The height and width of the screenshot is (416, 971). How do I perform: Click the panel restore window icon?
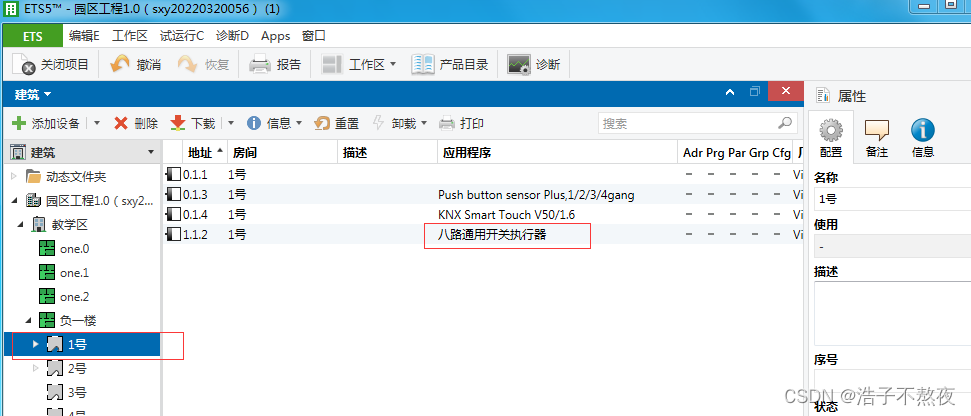point(754,92)
